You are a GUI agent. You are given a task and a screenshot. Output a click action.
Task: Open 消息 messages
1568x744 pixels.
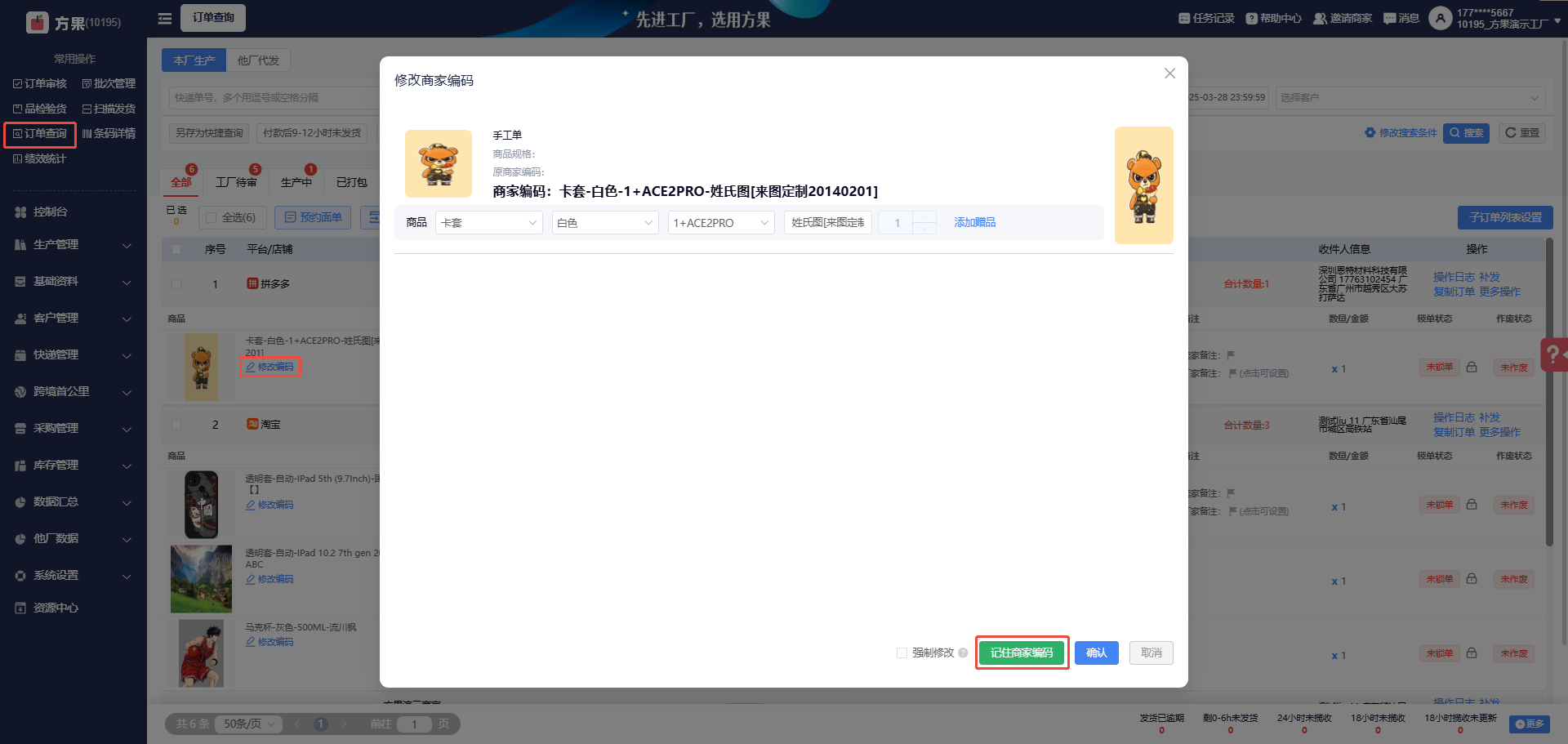click(1401, 18)
